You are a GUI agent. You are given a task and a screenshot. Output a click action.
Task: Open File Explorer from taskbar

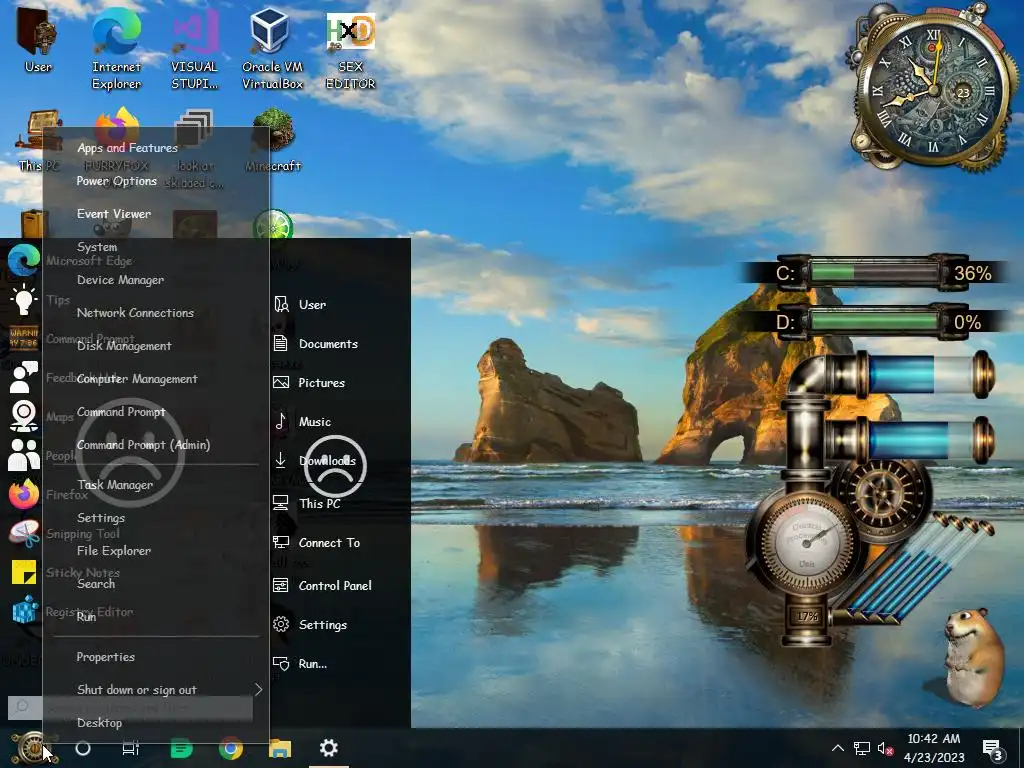[x=280, y=748]
